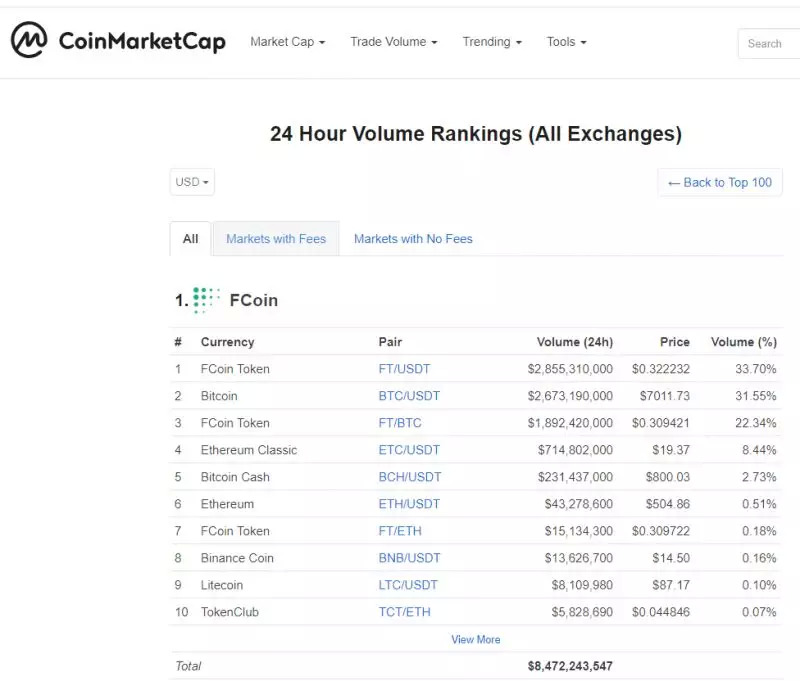Image resolution: width=800 pixels, height=681 pixels.
Task: Open the Trending dropdown
Action: click(492, 42)
